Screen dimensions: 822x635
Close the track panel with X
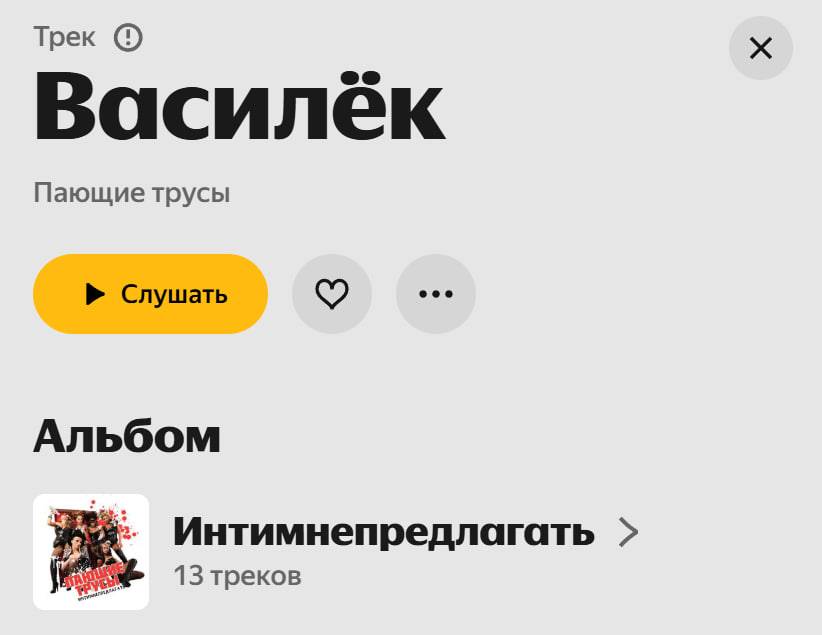click(x=761, y=48)
